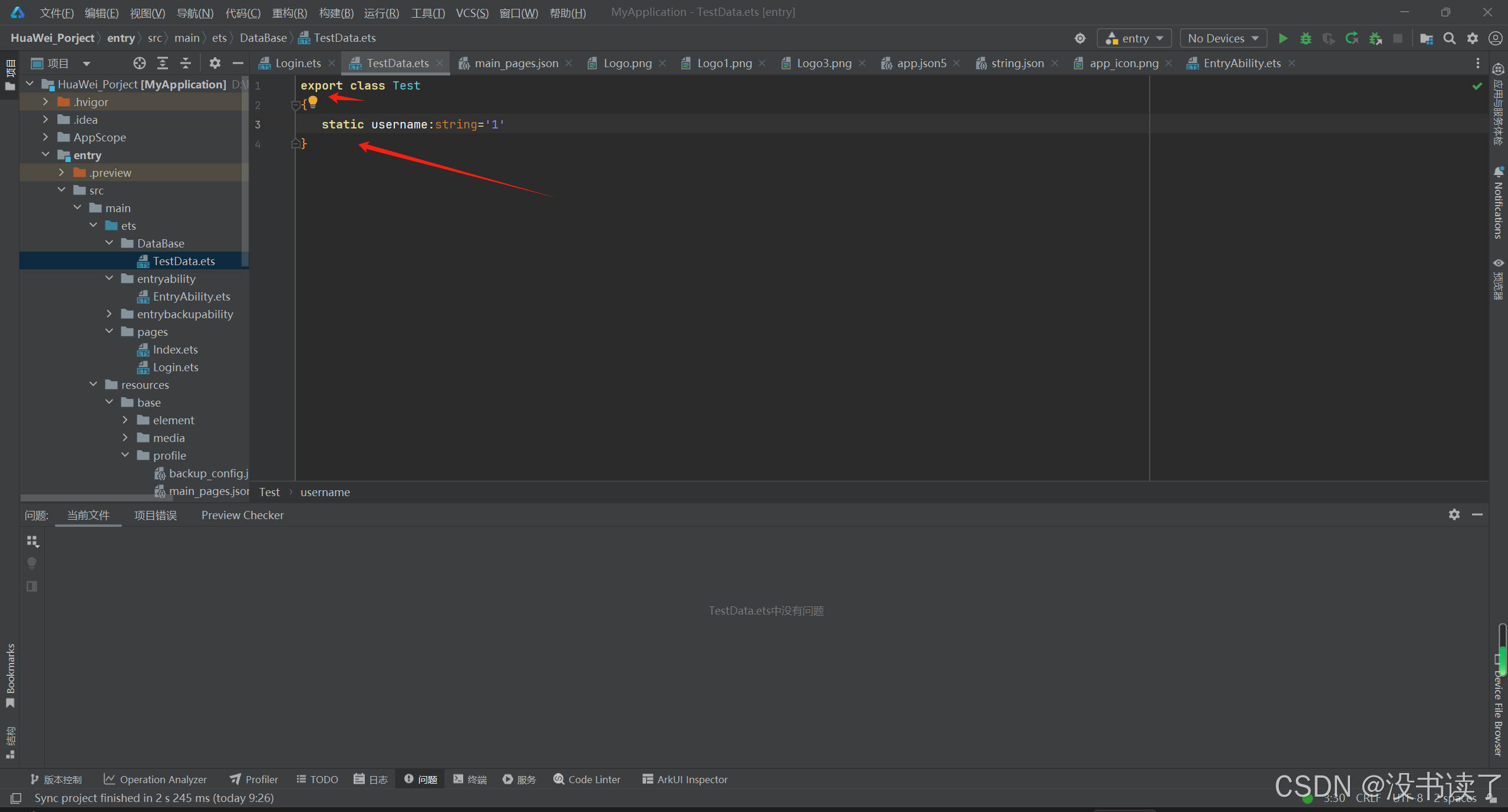Switch to the EntryAbility.ets editor tab

coord(1241,63)
